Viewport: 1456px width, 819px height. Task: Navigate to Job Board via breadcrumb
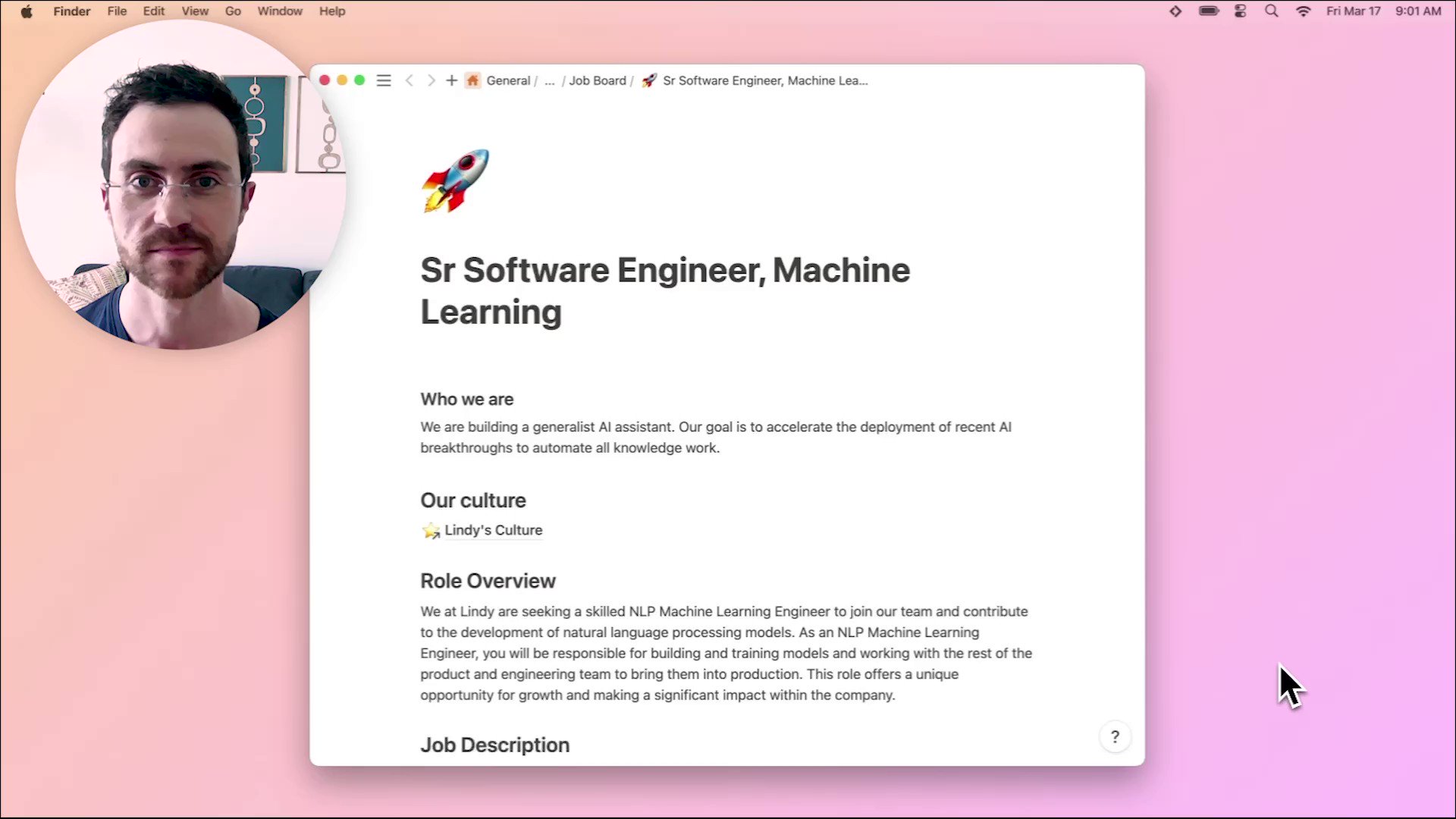pos(597,80)
